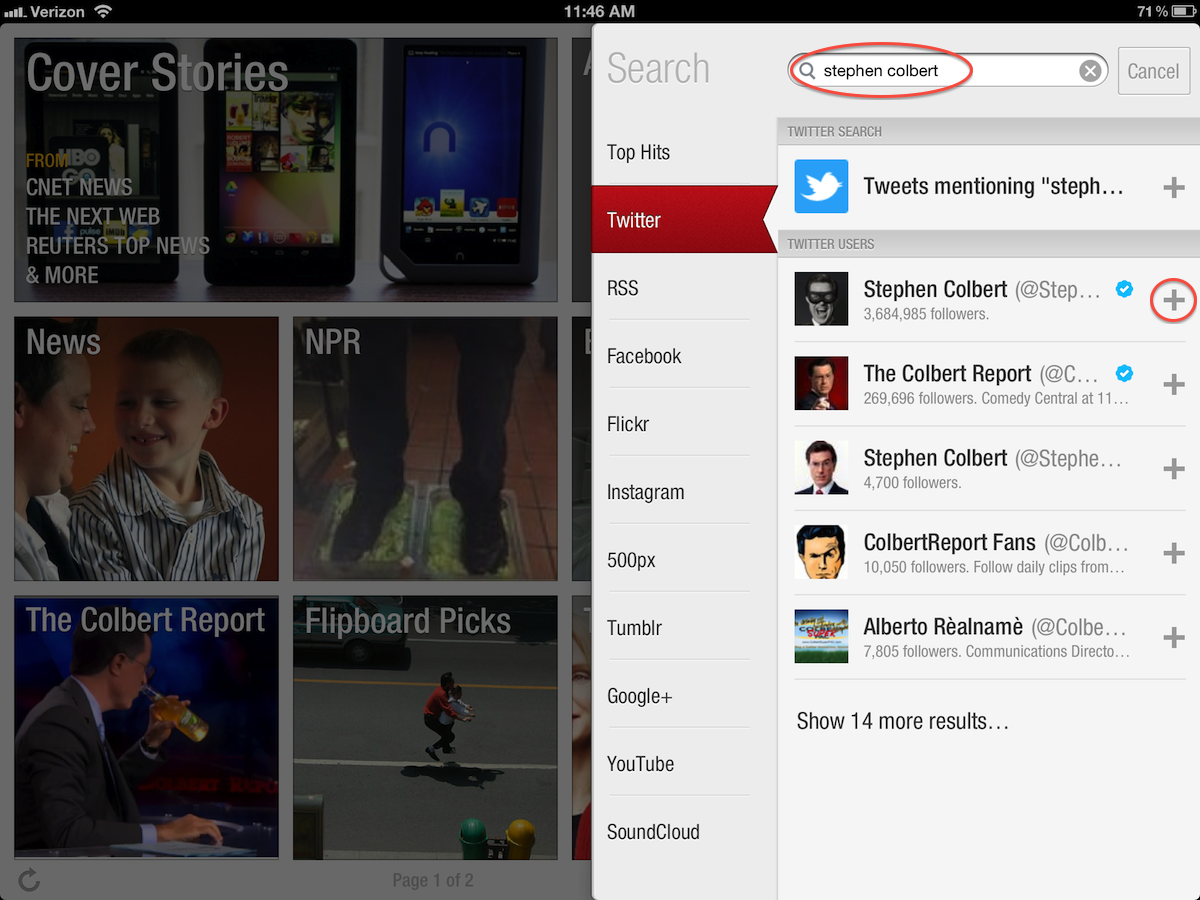Screen dimensions: 1200x900
Task: Tap "REUTERS TOP NEWS" on the Cover Stories tile
Action: (118, 246)
